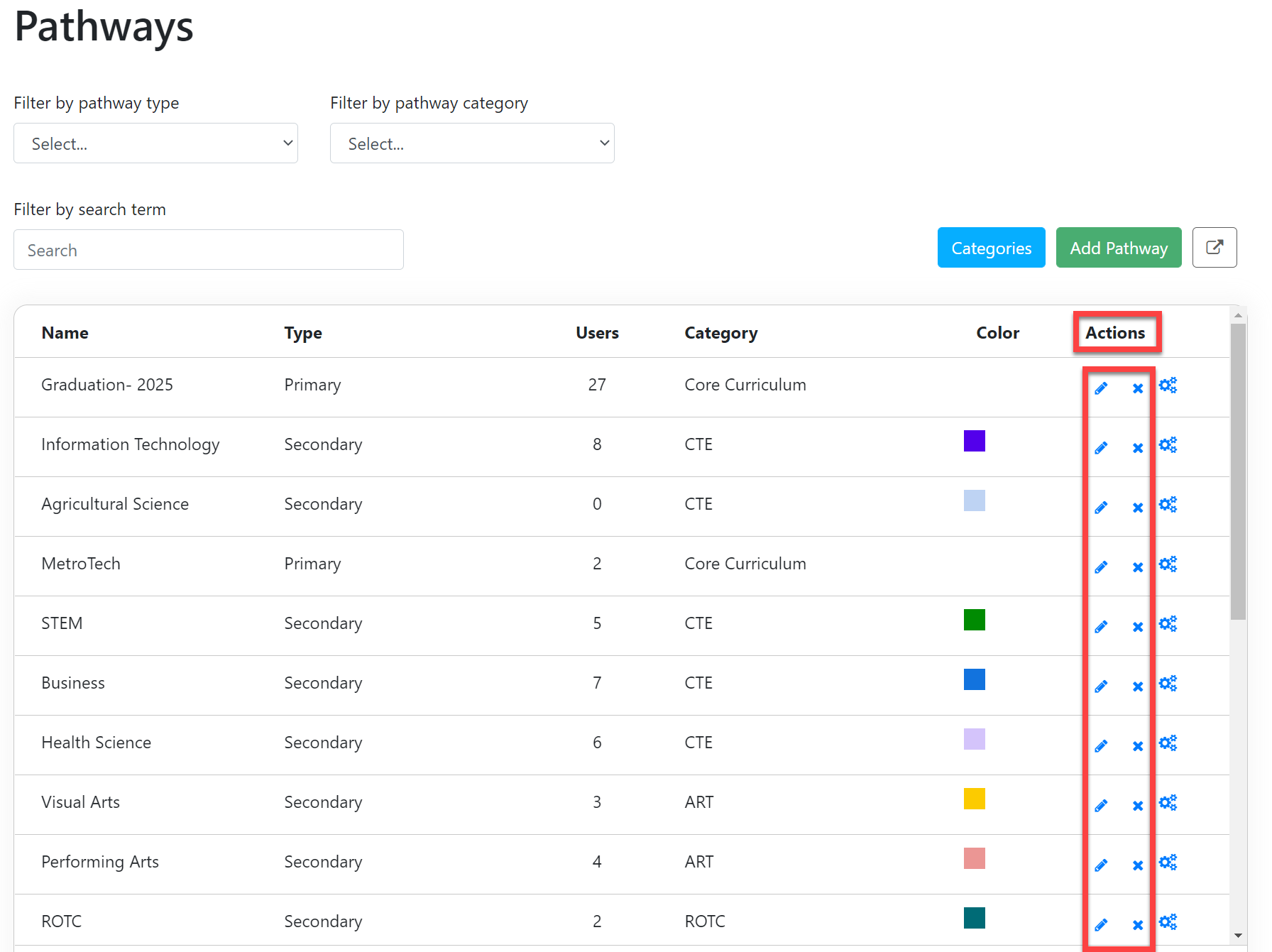Viewport: 1272px width, 952px height.
Task: Select the 'Information Technology' name cell
Action: pos(131,444)
